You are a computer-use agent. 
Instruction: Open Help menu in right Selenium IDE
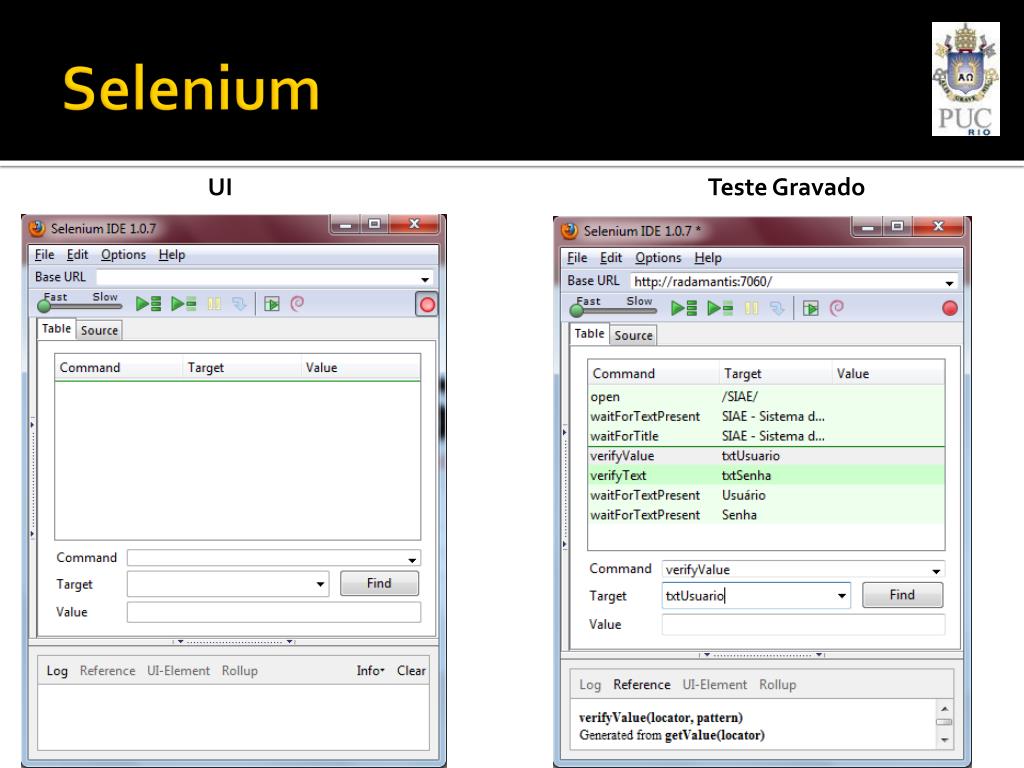708,258
